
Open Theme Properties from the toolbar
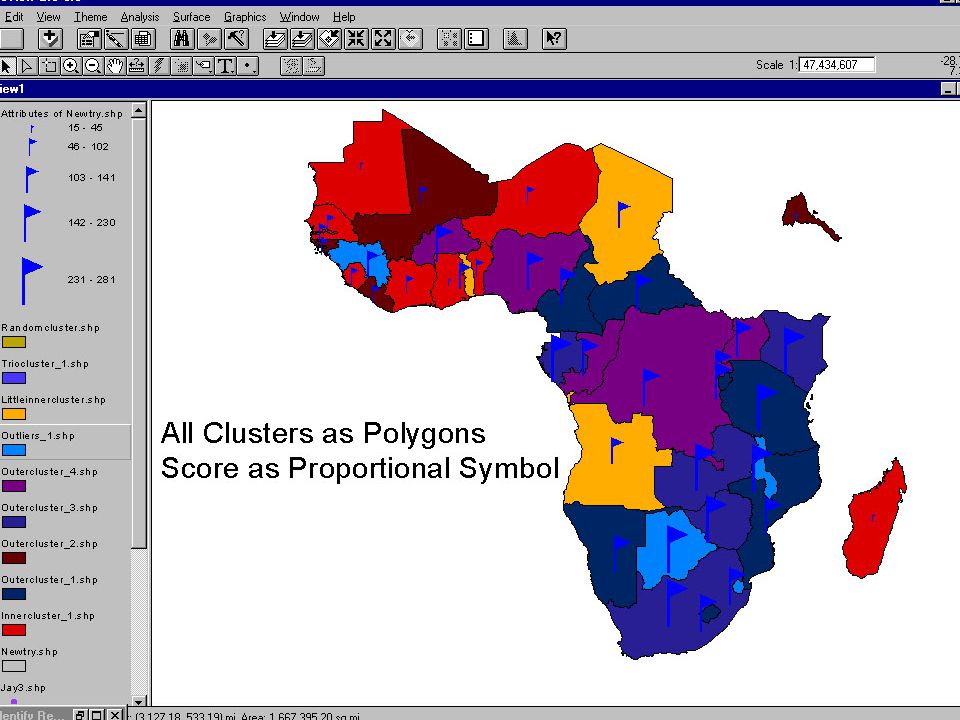[89, 39]
